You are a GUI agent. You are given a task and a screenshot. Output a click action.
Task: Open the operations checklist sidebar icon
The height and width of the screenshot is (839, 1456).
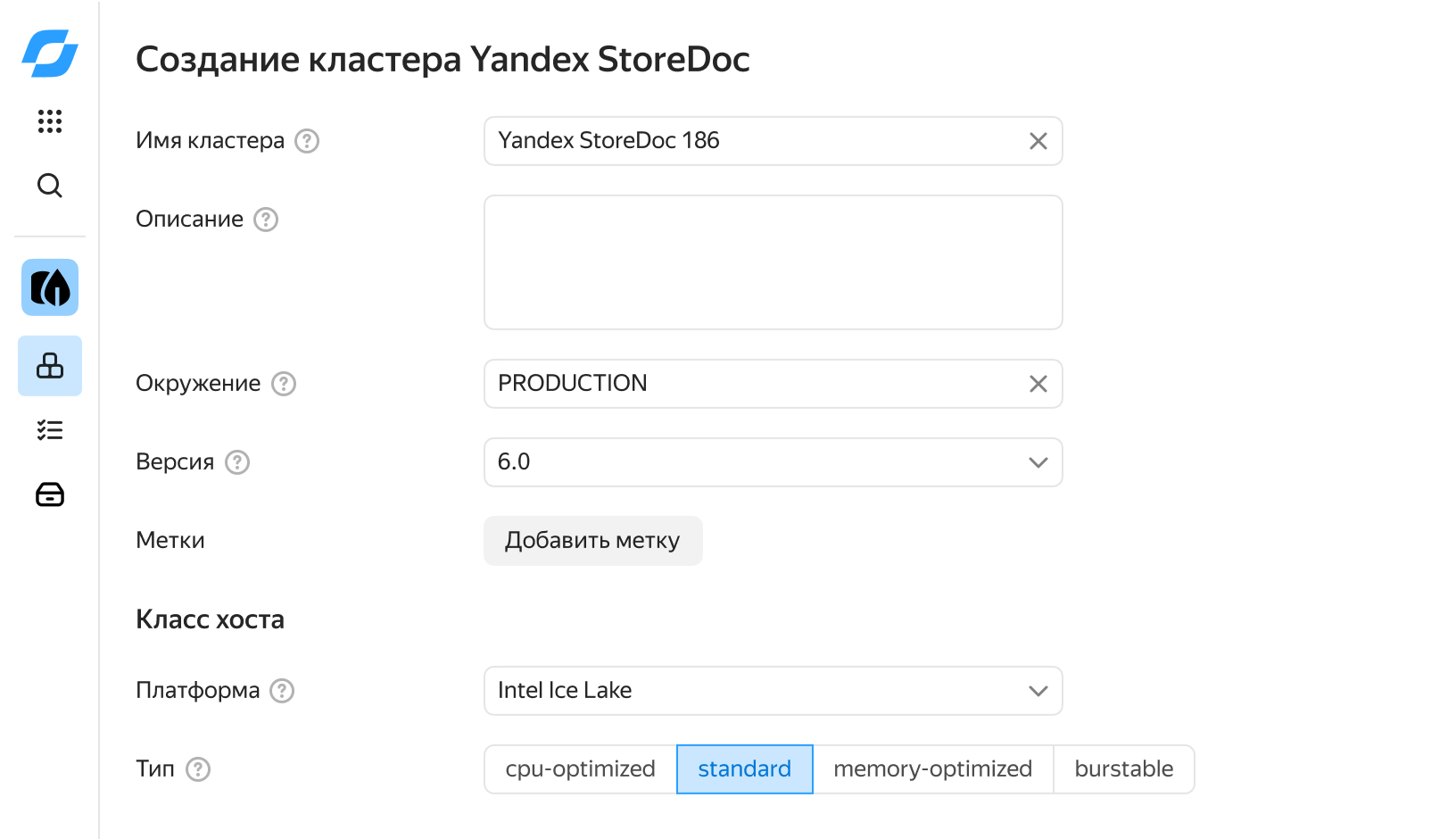click(50, 430)
